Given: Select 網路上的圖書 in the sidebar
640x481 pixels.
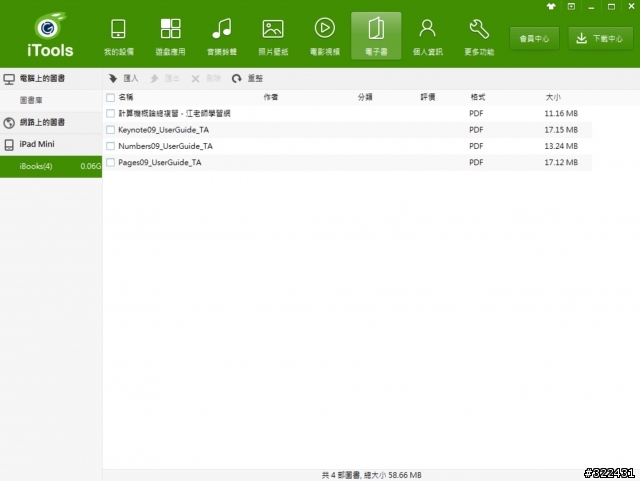Looking at the screenshot, I should tap(51, 122).
